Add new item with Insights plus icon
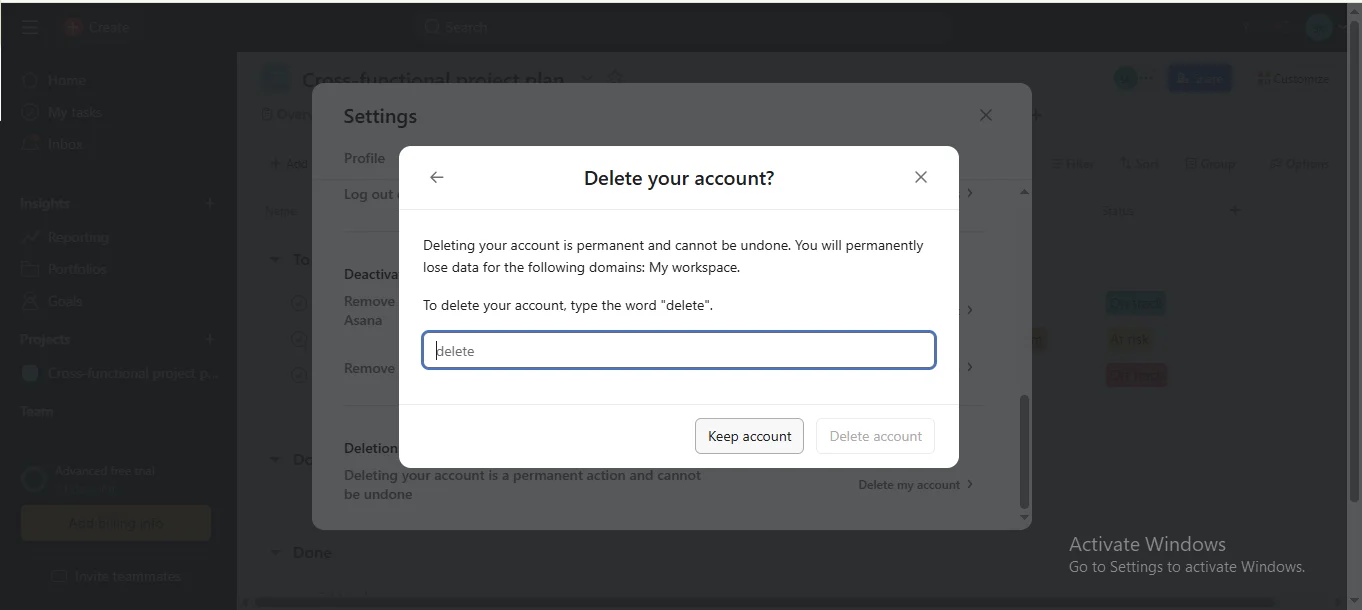Viewport: 1362px width, 610px height. coord(210,203)
